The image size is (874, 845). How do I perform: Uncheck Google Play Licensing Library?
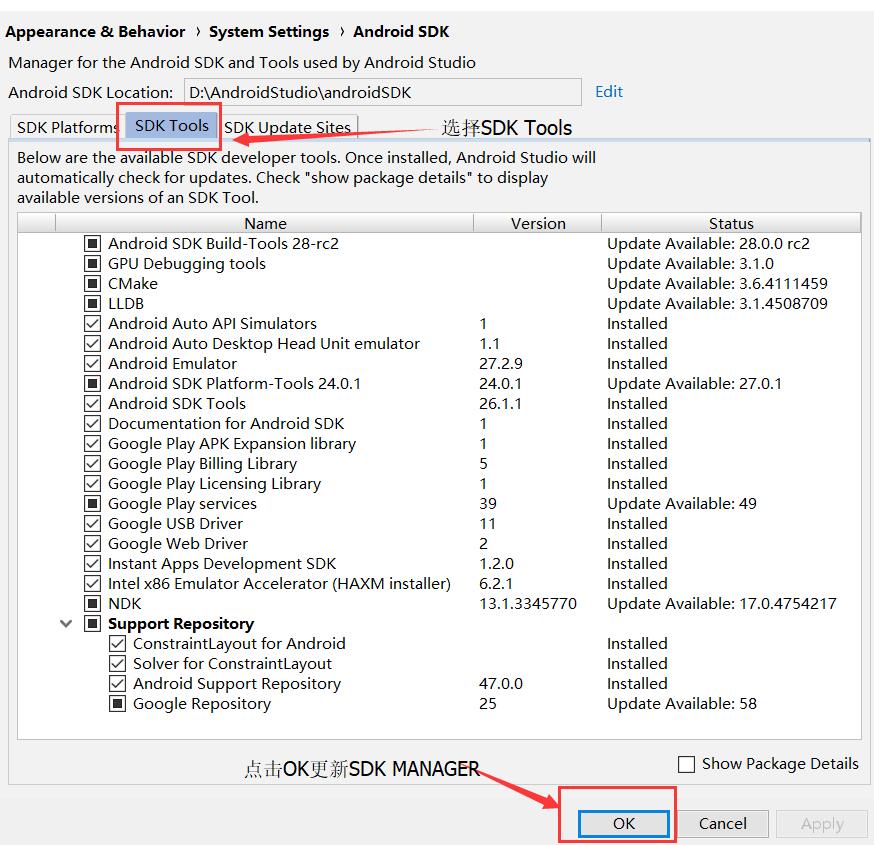(x=93, y=484)
